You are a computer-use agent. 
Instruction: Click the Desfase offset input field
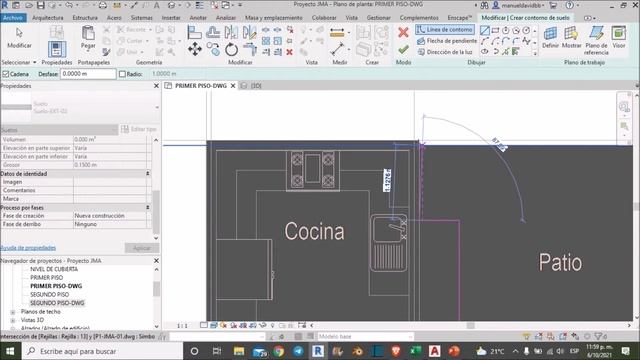click(x=88, y=74)
